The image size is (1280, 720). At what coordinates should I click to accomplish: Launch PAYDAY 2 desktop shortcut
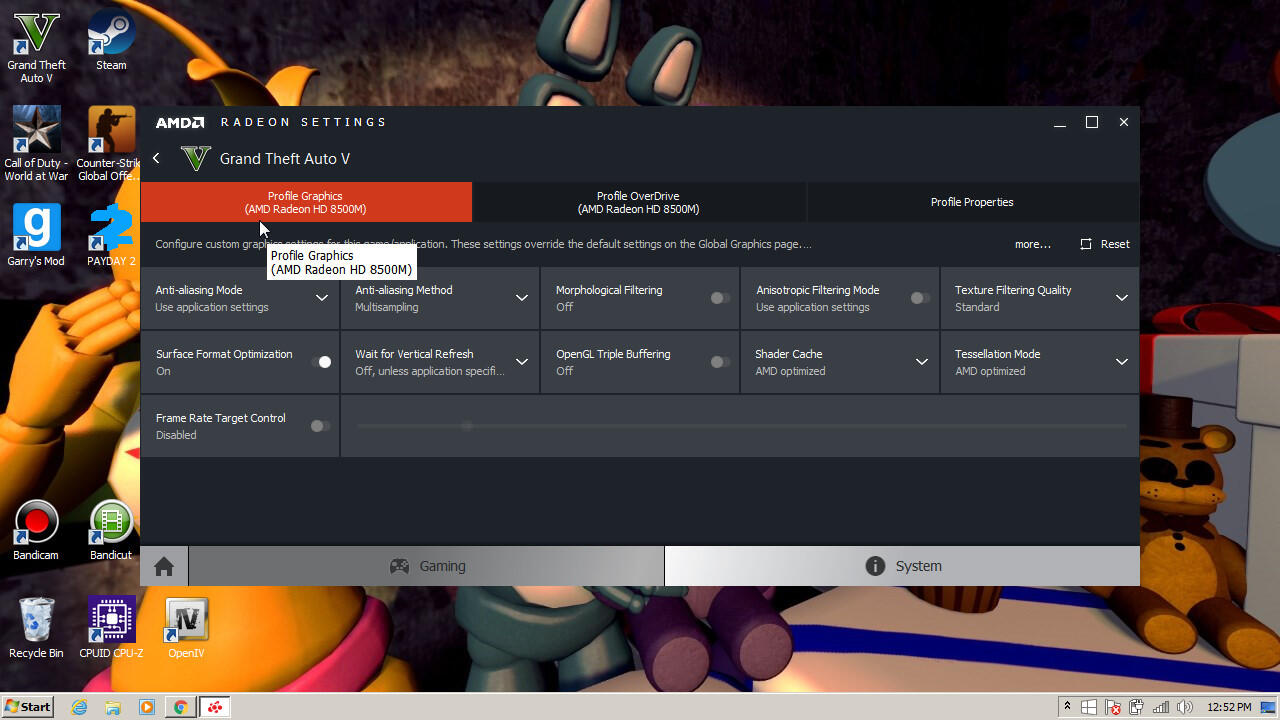[x=111, y=236]
